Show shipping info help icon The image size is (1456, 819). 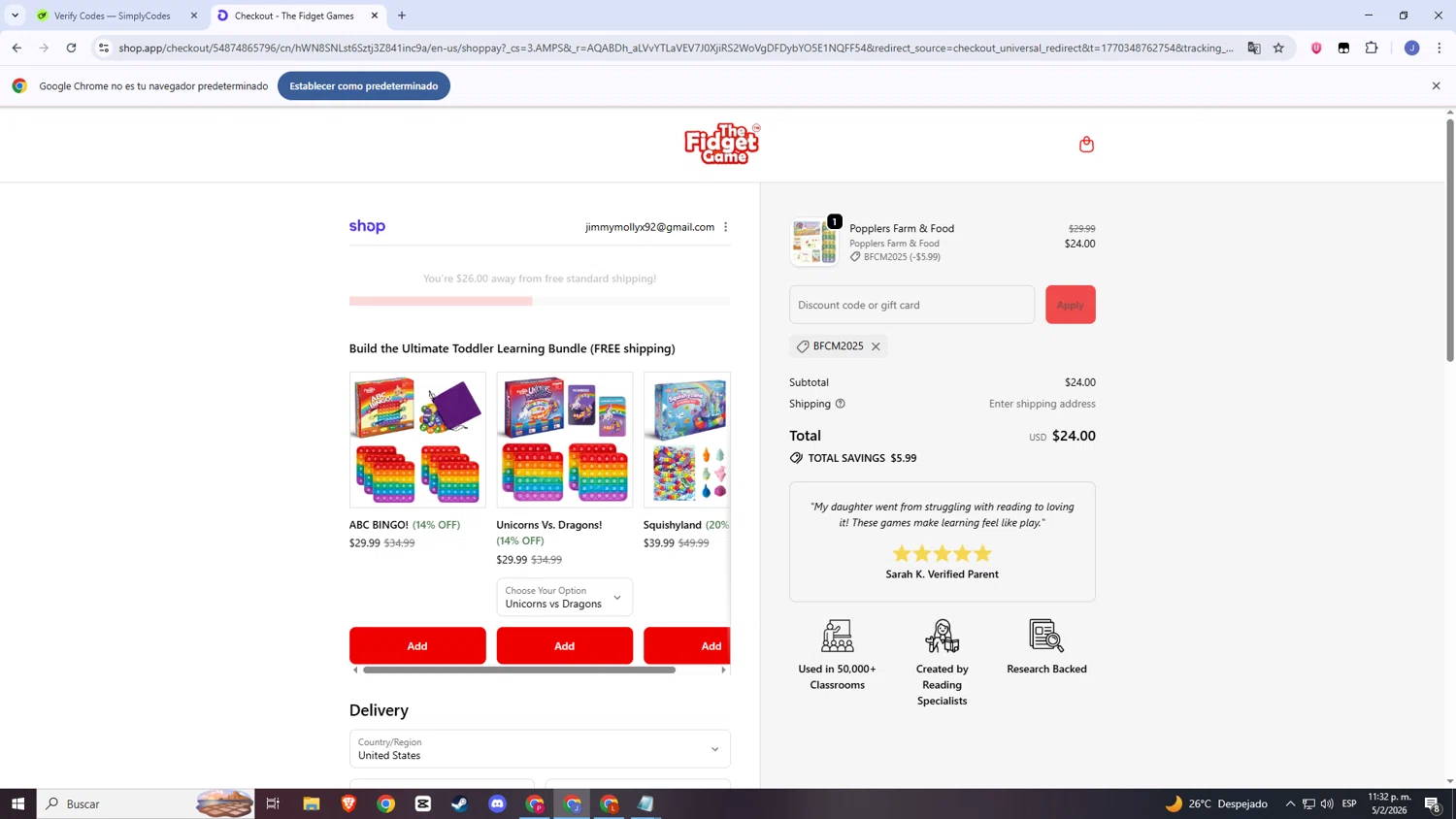coord(840,404)
